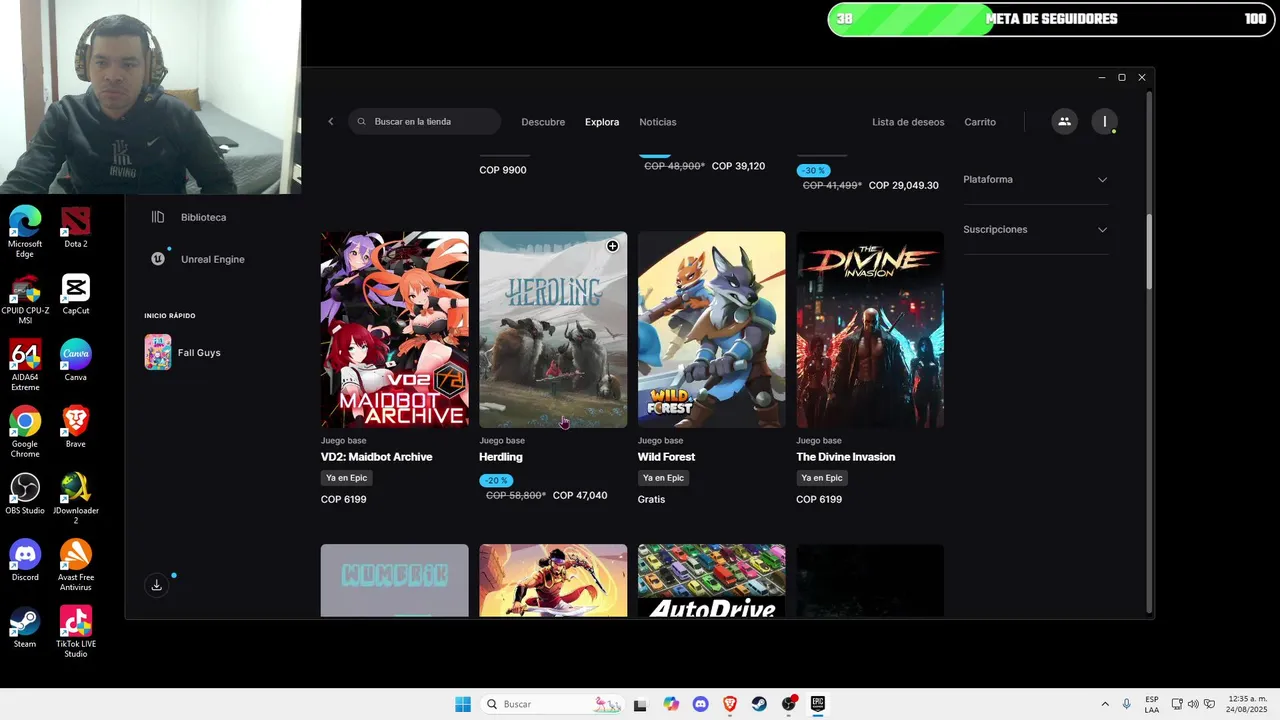Viewport: 1280px width, 720px height.
Task: Open the taskbar clock and date
Action: pyautogui.click(x=1247, y=704)
